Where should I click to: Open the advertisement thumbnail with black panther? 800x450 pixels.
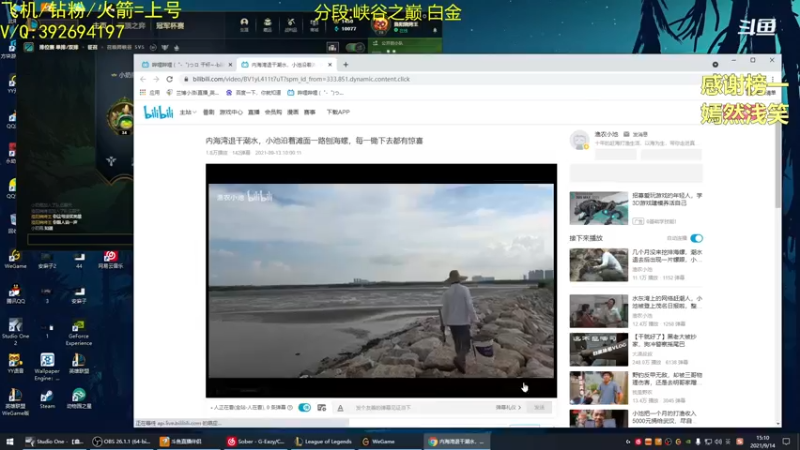point(598,208)
